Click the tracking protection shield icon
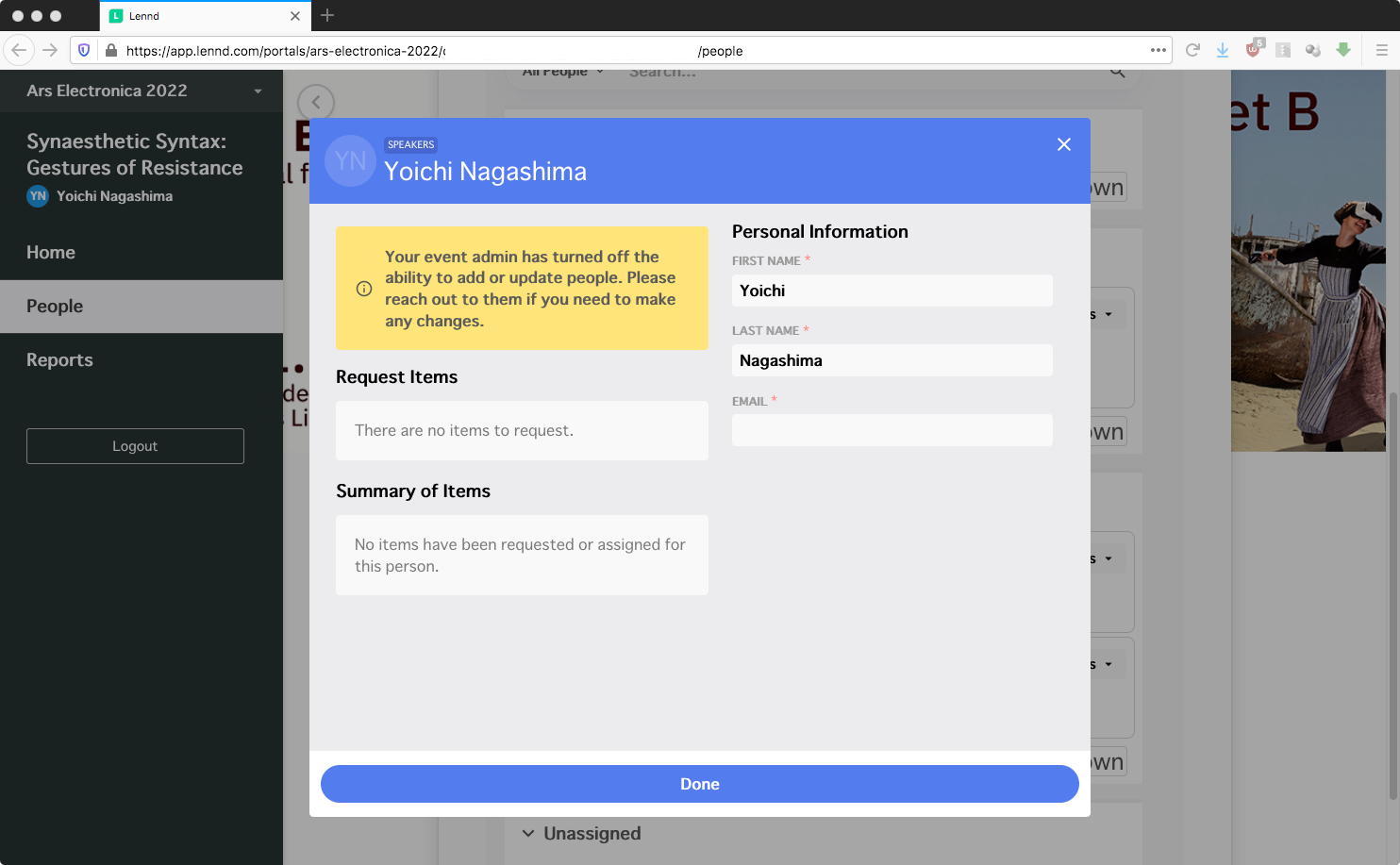 click(84, 50)
